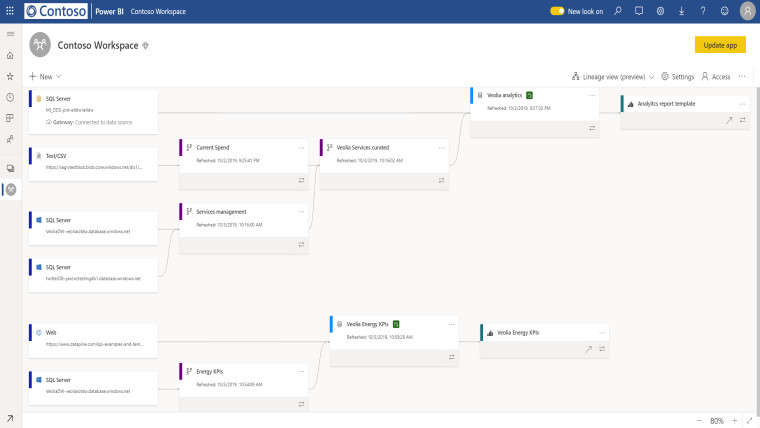Open the top bar settings gear

point(660,11)
